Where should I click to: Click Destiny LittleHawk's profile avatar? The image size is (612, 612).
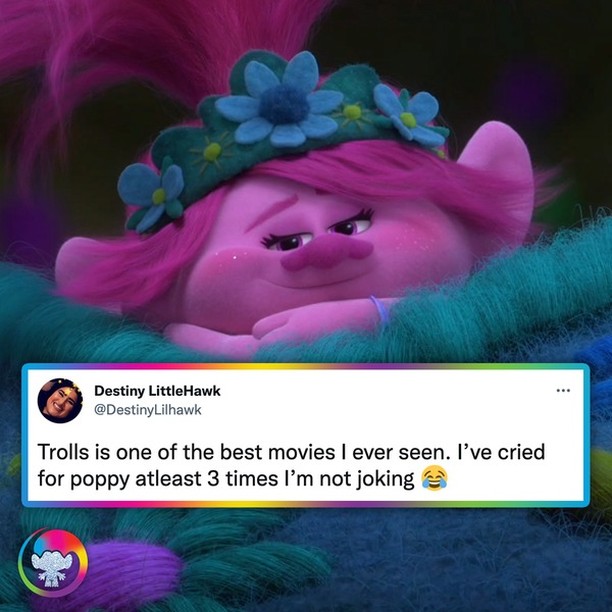click(60, 400)
